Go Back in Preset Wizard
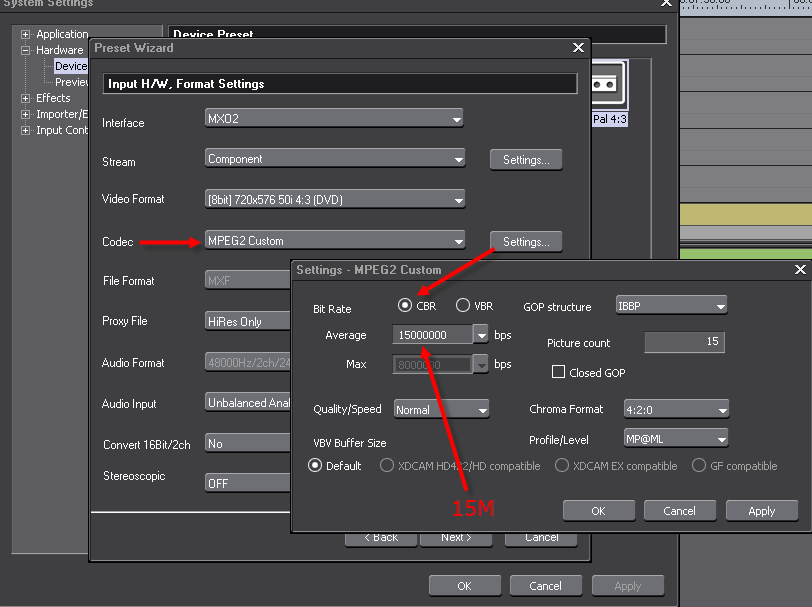This screenshot has width=812, height=607. click(x=381, y=539)
